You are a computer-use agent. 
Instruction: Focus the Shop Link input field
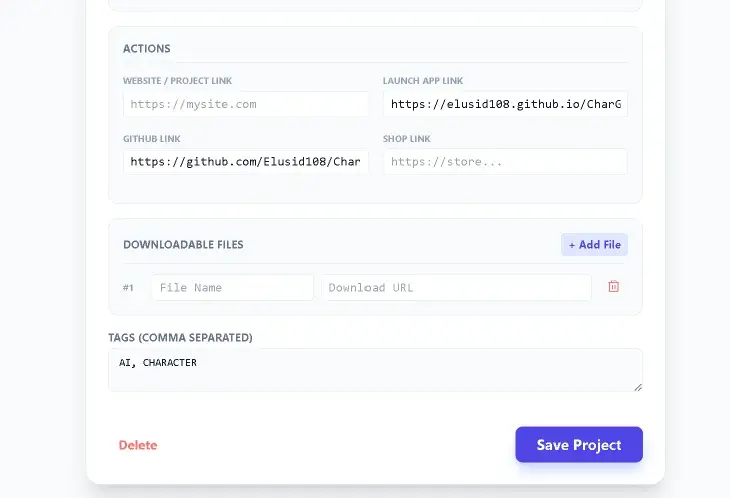[505, 162]
